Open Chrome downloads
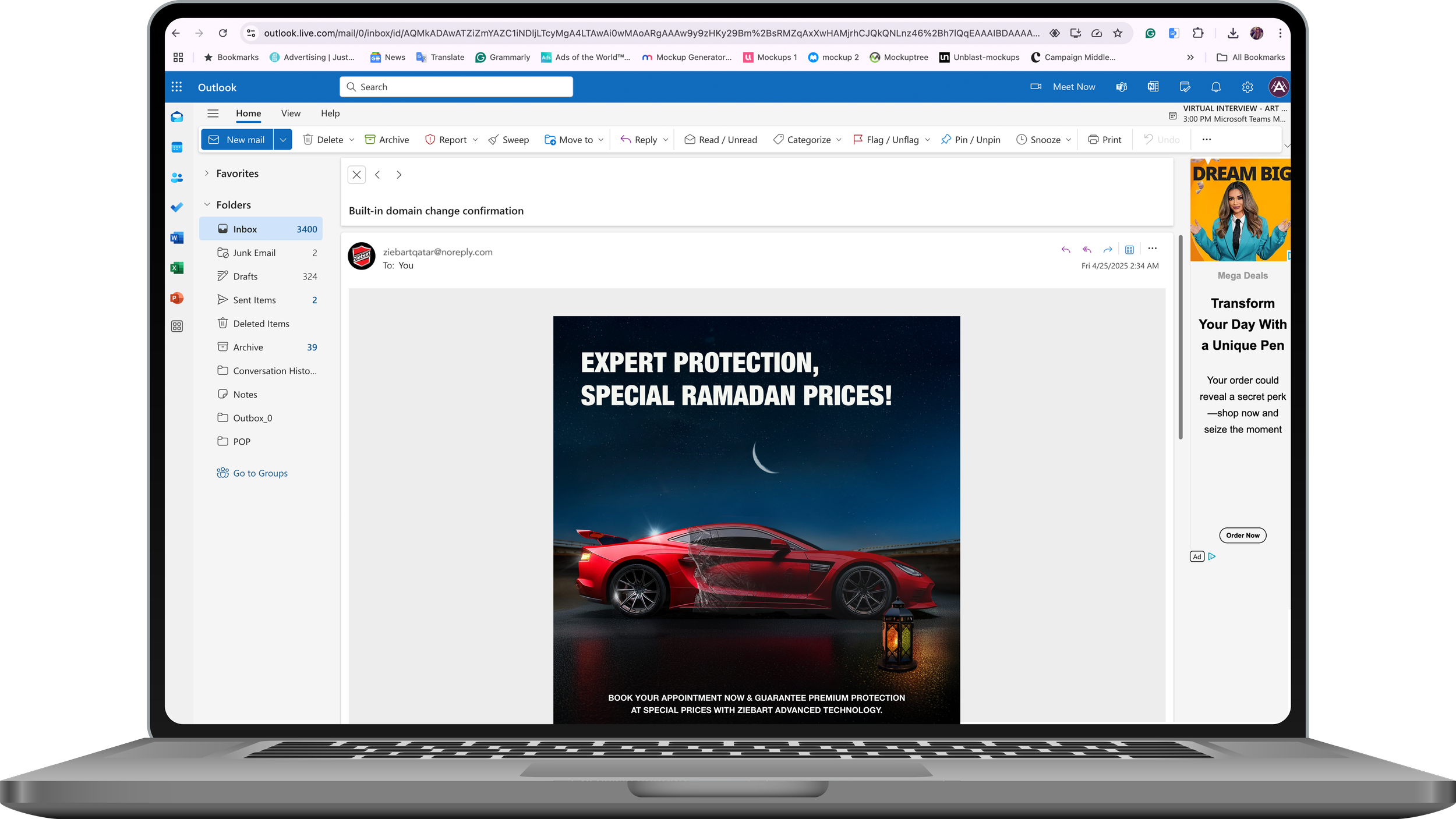Image resolution: width=1456 pixels, height=819 pixels. tap(1233, 33)
